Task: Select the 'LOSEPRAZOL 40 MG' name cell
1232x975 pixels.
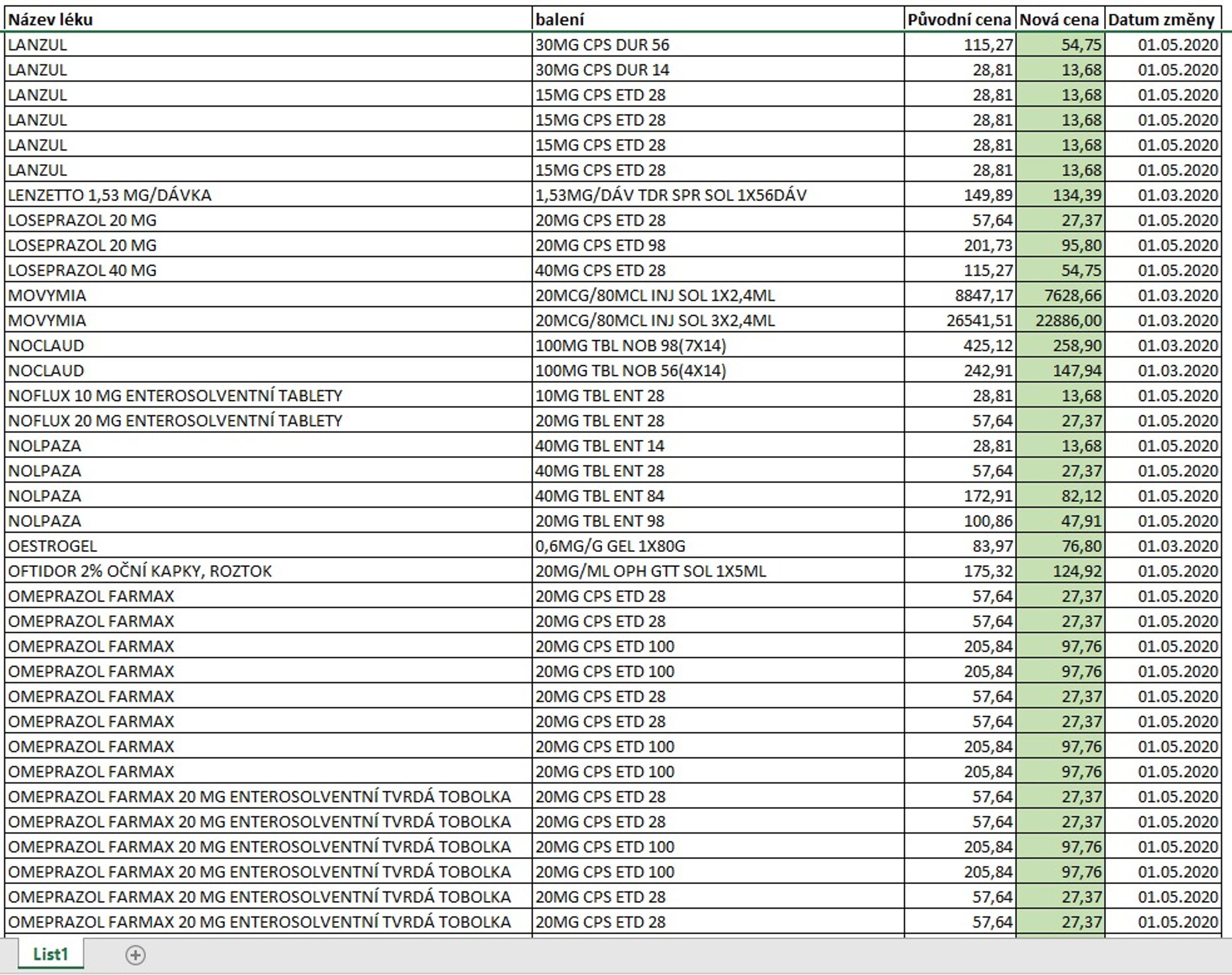Action: pyautogui.click(x=268, y=271)
